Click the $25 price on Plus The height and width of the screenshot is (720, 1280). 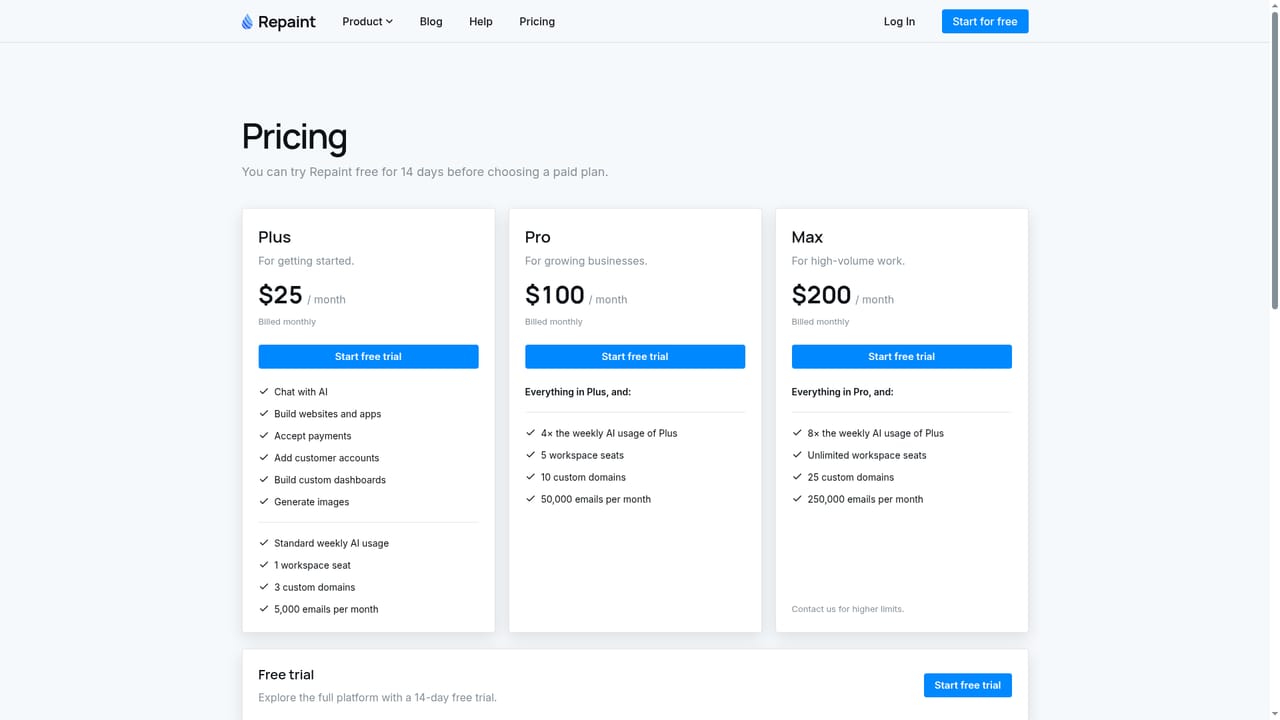[x=280, y=295]
